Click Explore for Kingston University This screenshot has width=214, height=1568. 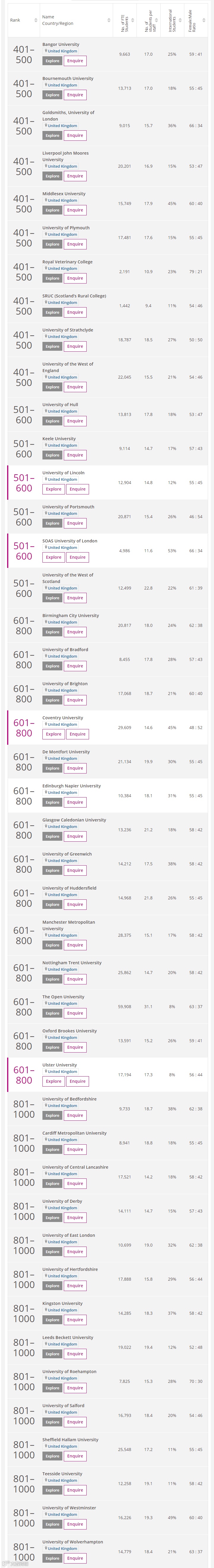(x=52, y=1320)
